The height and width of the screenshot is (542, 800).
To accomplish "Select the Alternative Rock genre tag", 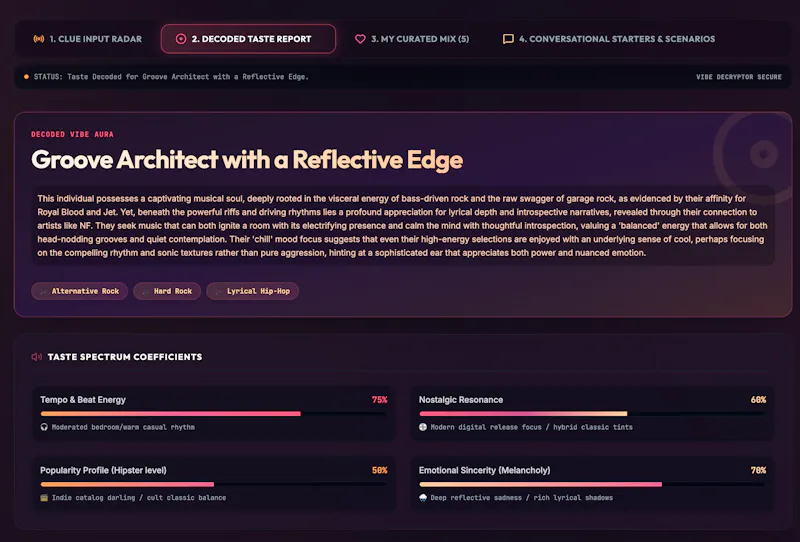I will pyautogui.click(x=79, y=291).
